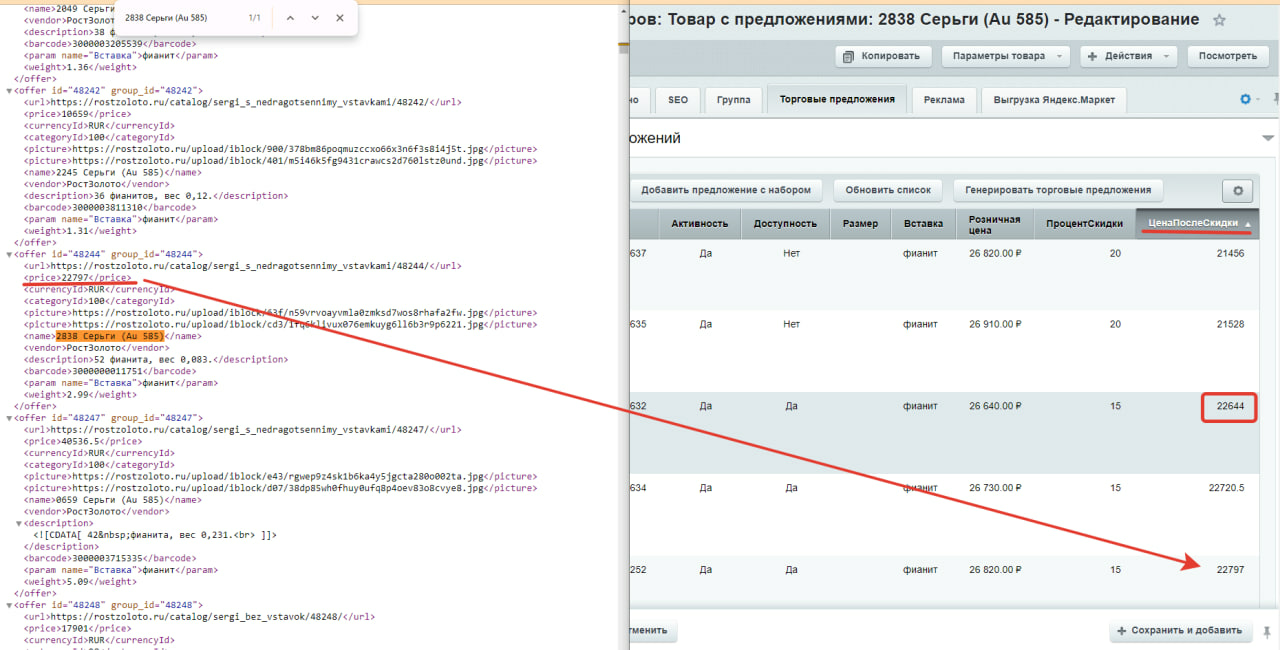
Task: Select the Торговые предложения tab
Action: click(837, 100)
